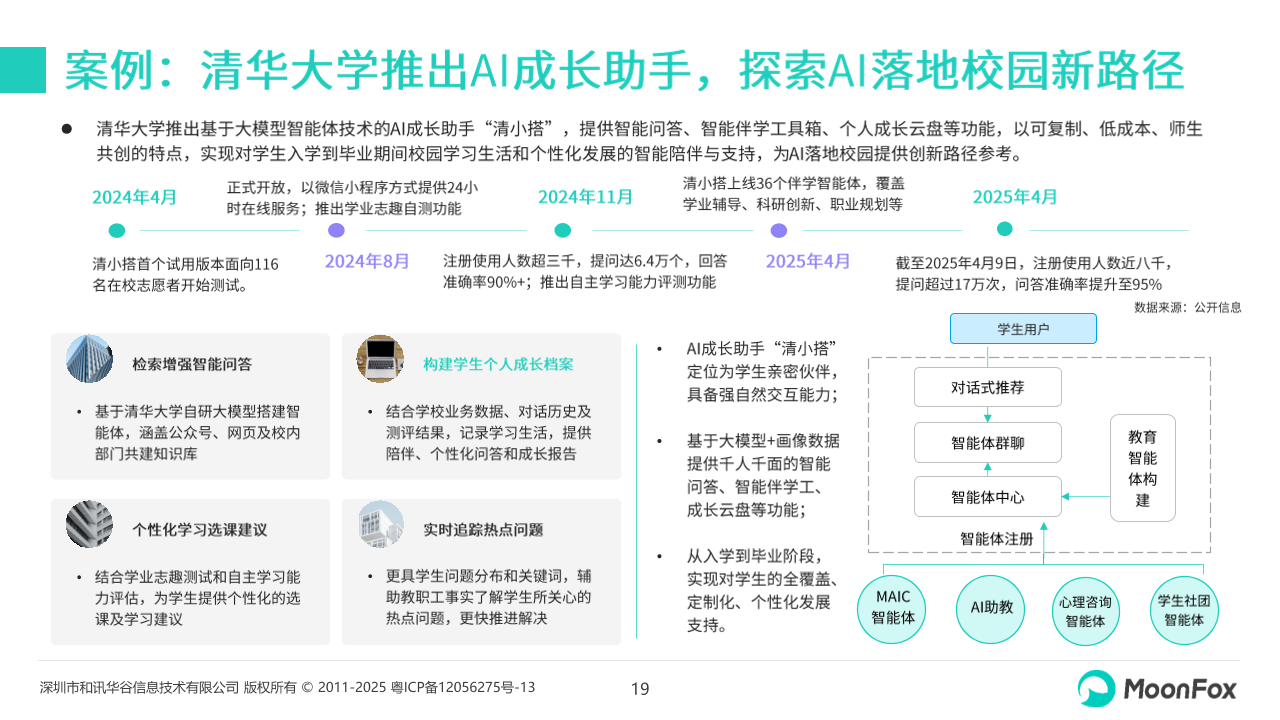Click the MoonFox logo icon
Viewport: 1280px width, 720px height.
(x=1096, y=688)
